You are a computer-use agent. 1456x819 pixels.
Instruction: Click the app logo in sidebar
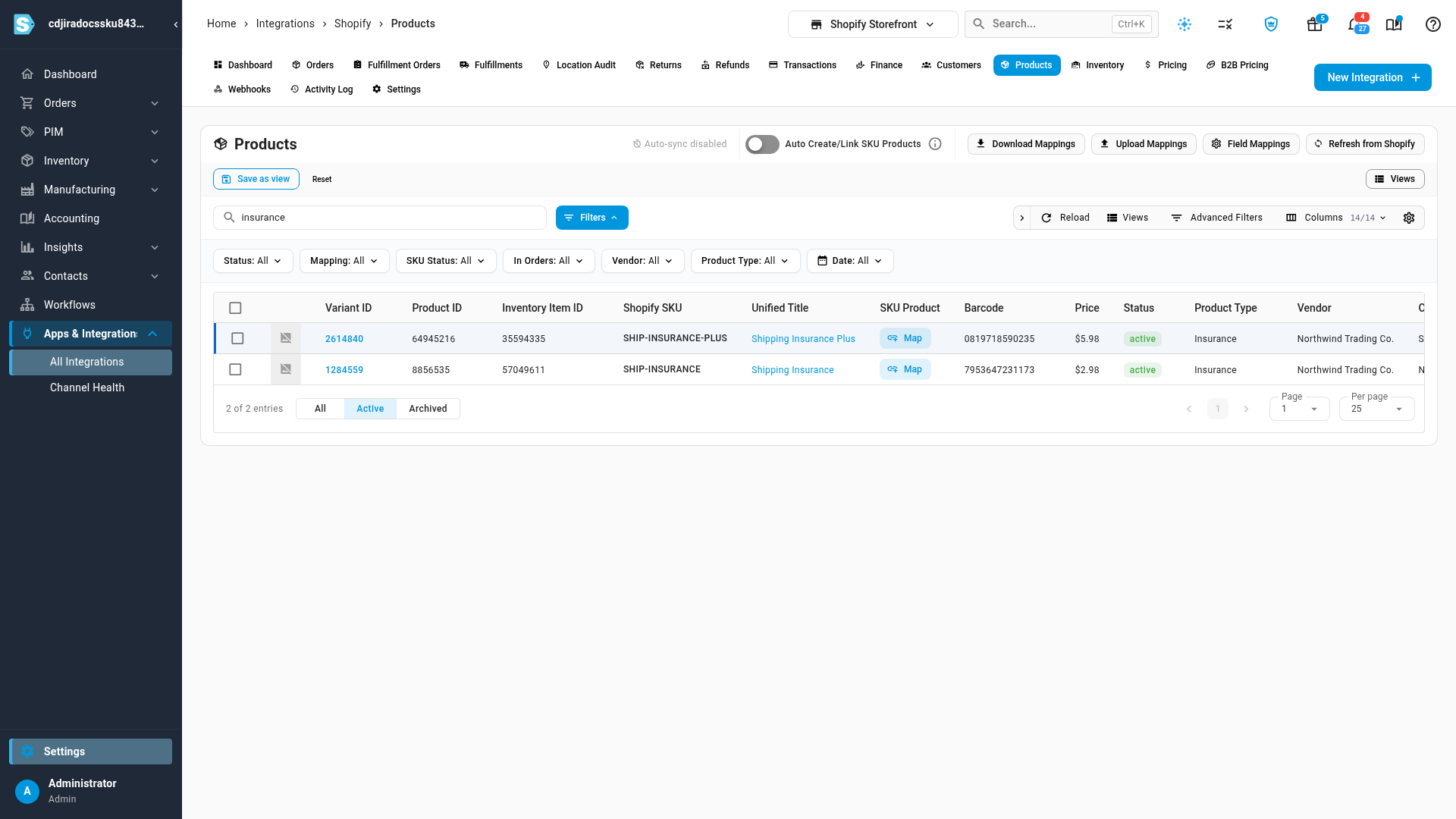[x=24, y=24]
